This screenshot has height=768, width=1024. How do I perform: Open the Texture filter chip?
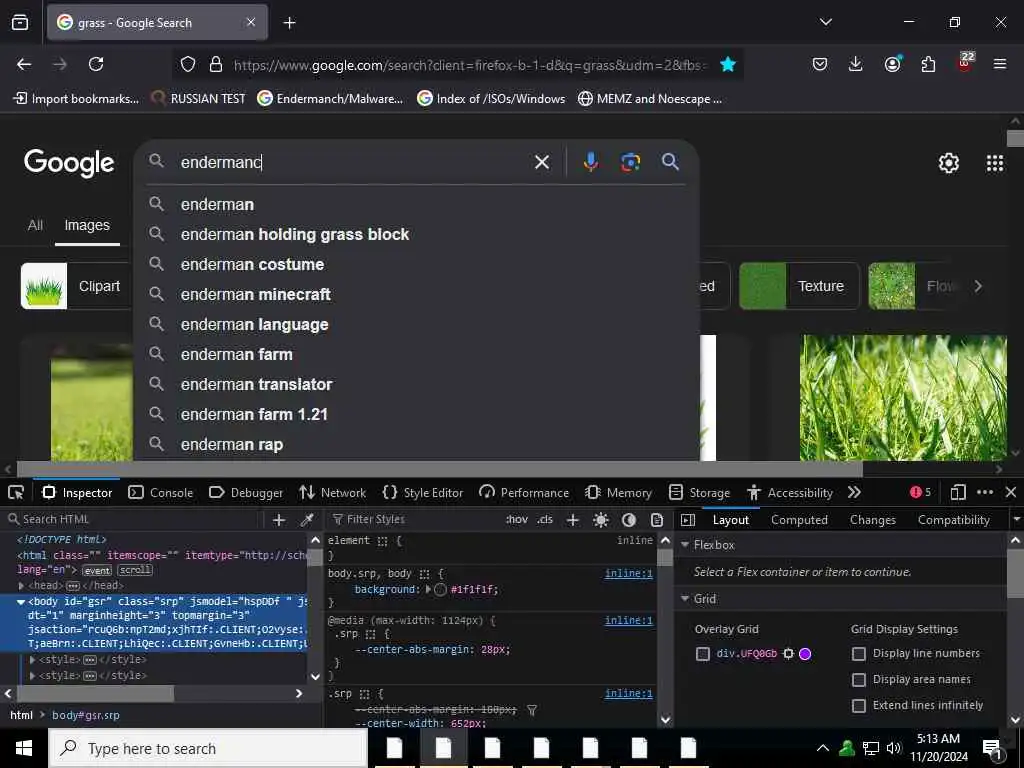799,286
